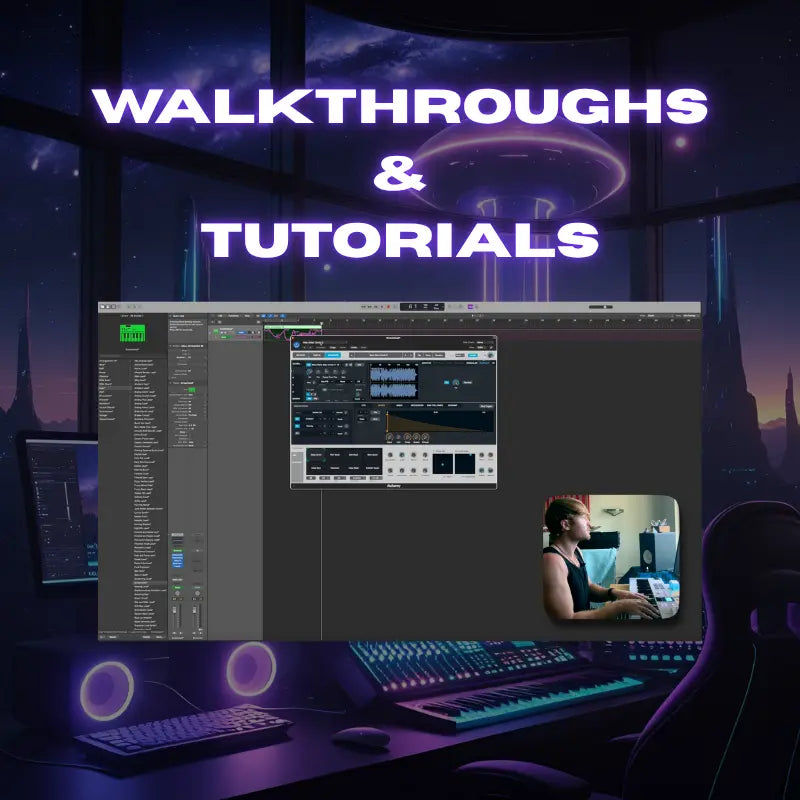Toggle Source A on in Alchemy
The image size is (800, 800).
(x=309, y=365)
